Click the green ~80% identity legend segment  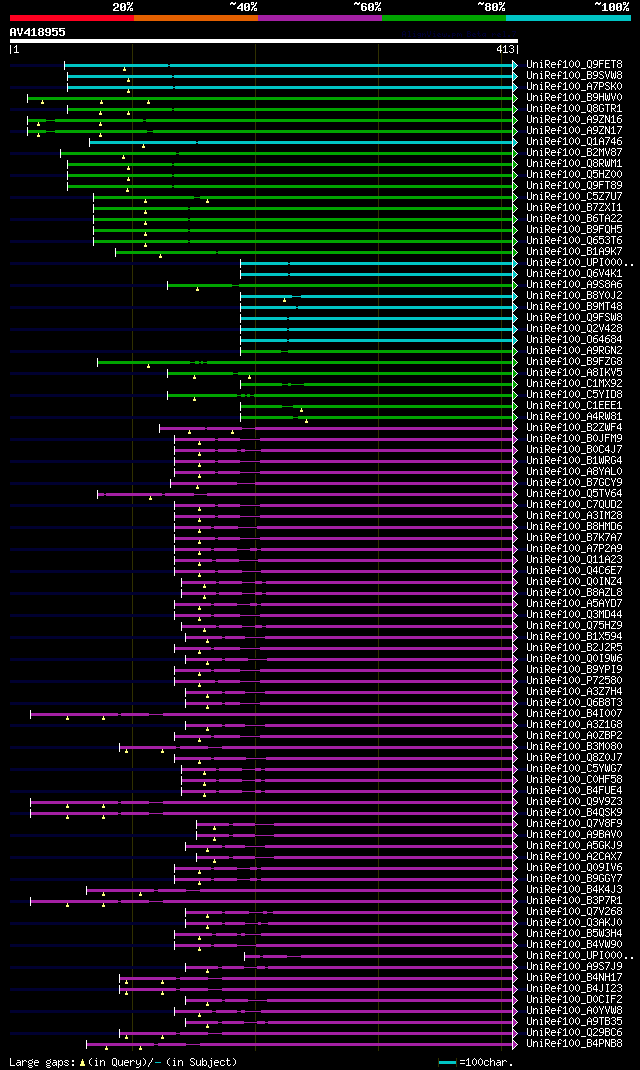pos(444,17)
